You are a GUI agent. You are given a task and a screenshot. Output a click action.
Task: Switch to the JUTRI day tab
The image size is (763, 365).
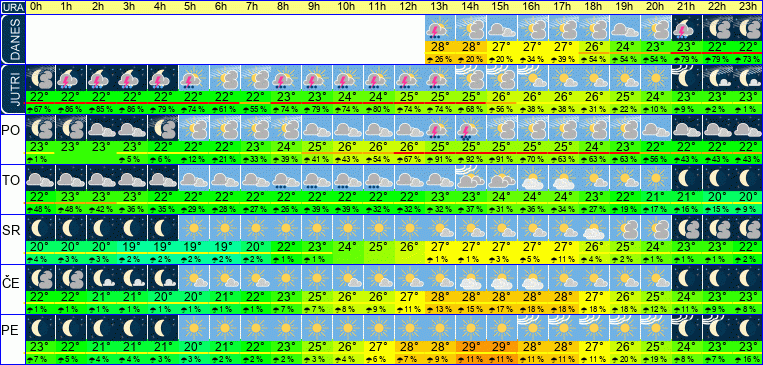[12, 90]
